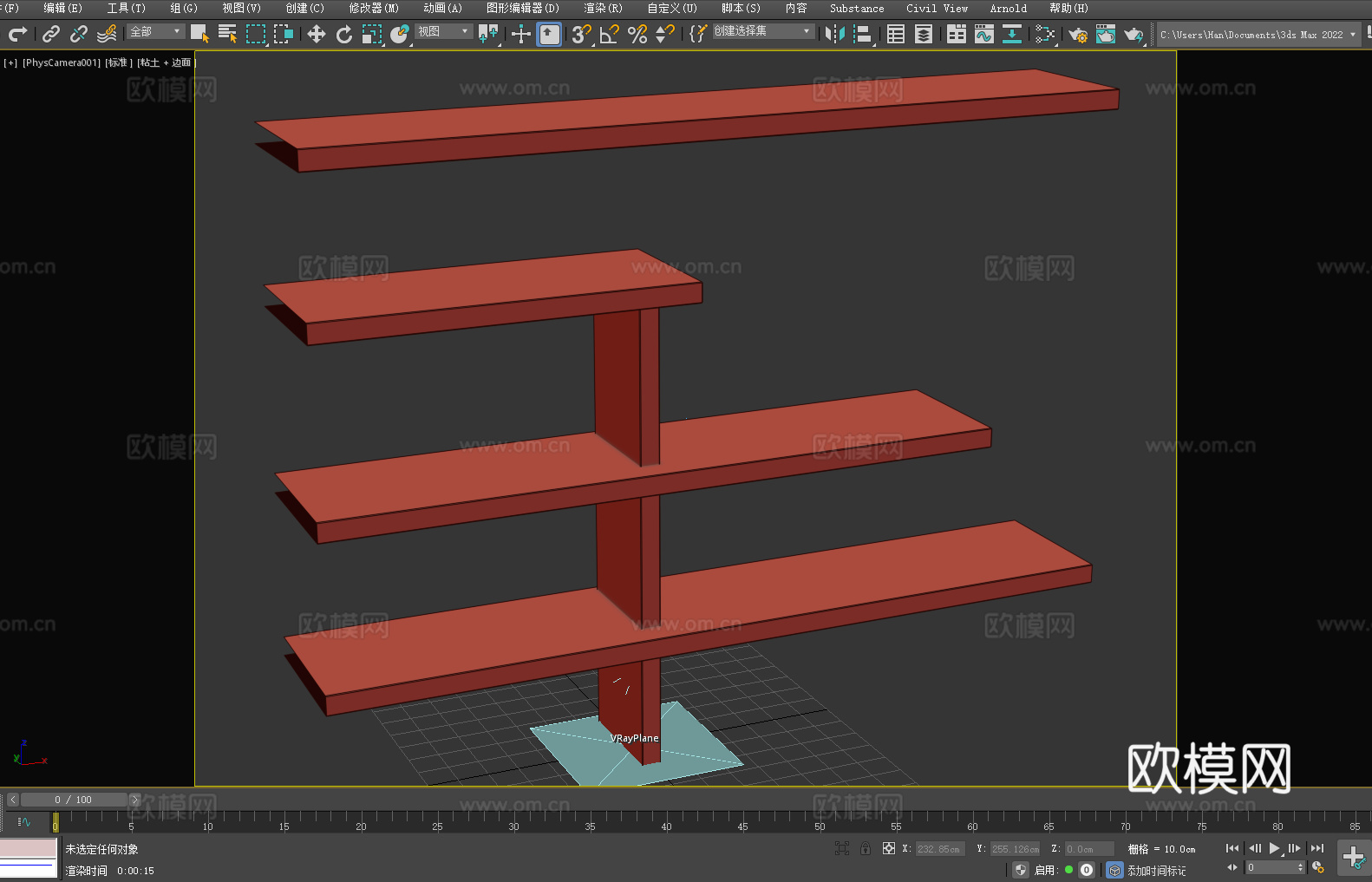
Task: Click the Y coordinate input field
Action: tap(1016, 849)
